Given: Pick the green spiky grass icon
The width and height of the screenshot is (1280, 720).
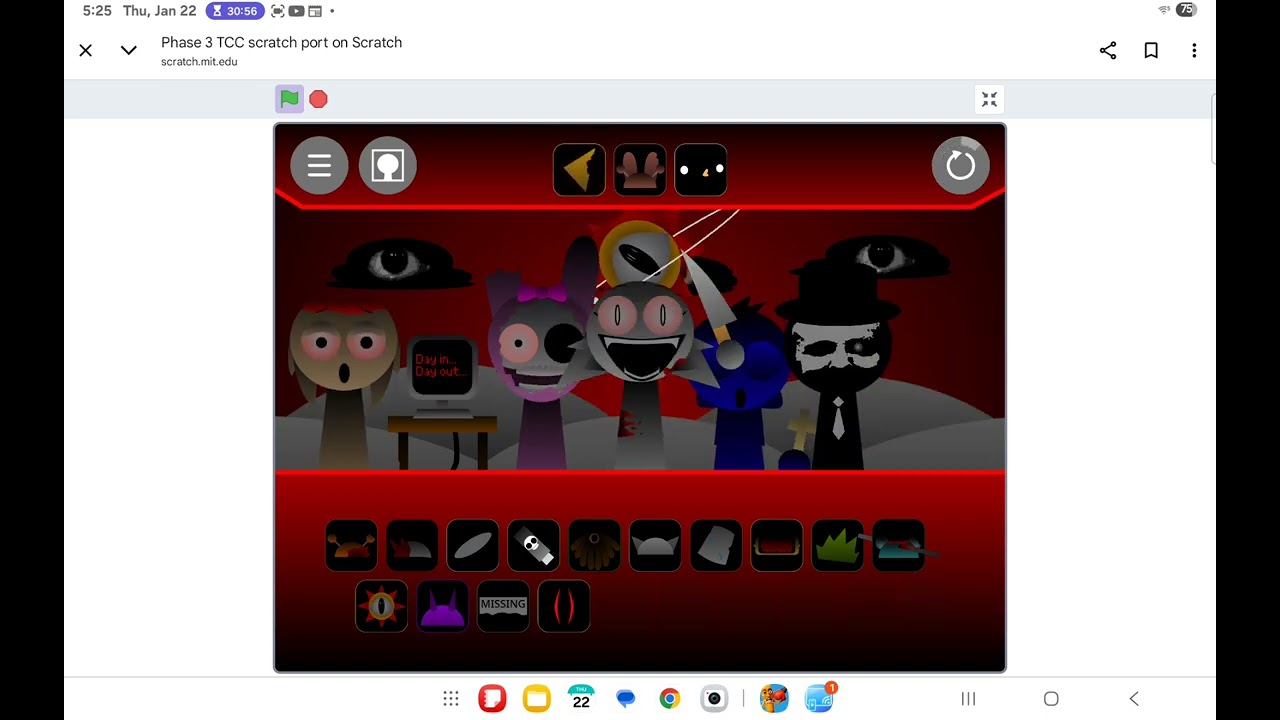Looking at the screenshot, I should (838, 546).
